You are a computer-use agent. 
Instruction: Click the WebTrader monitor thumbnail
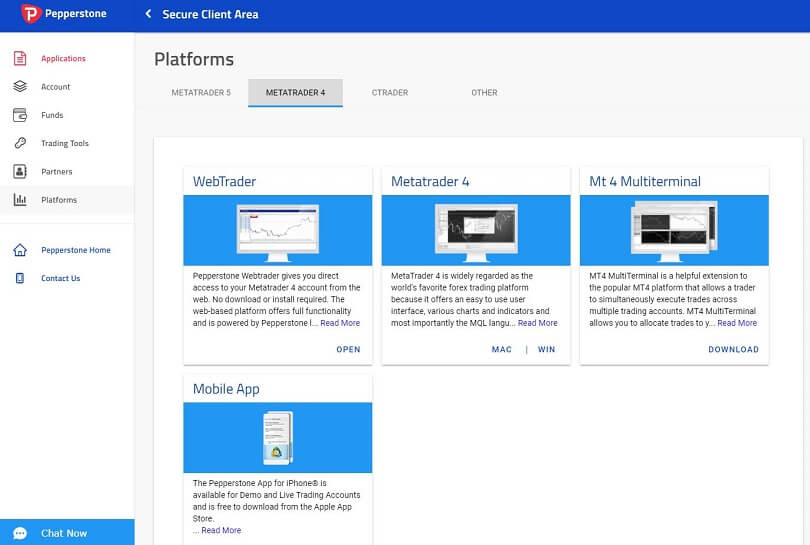(277, 231)
